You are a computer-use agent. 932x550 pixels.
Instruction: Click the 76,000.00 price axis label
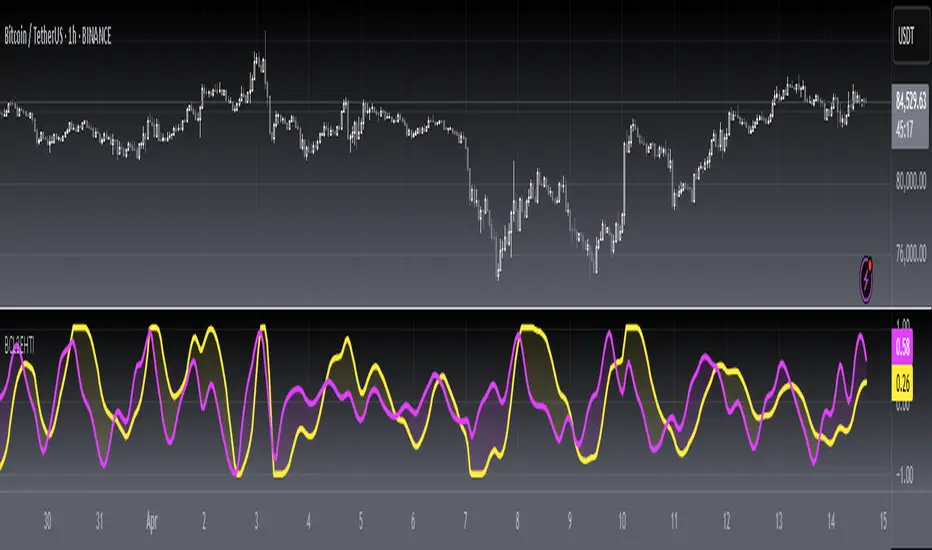tap(911, 254)
